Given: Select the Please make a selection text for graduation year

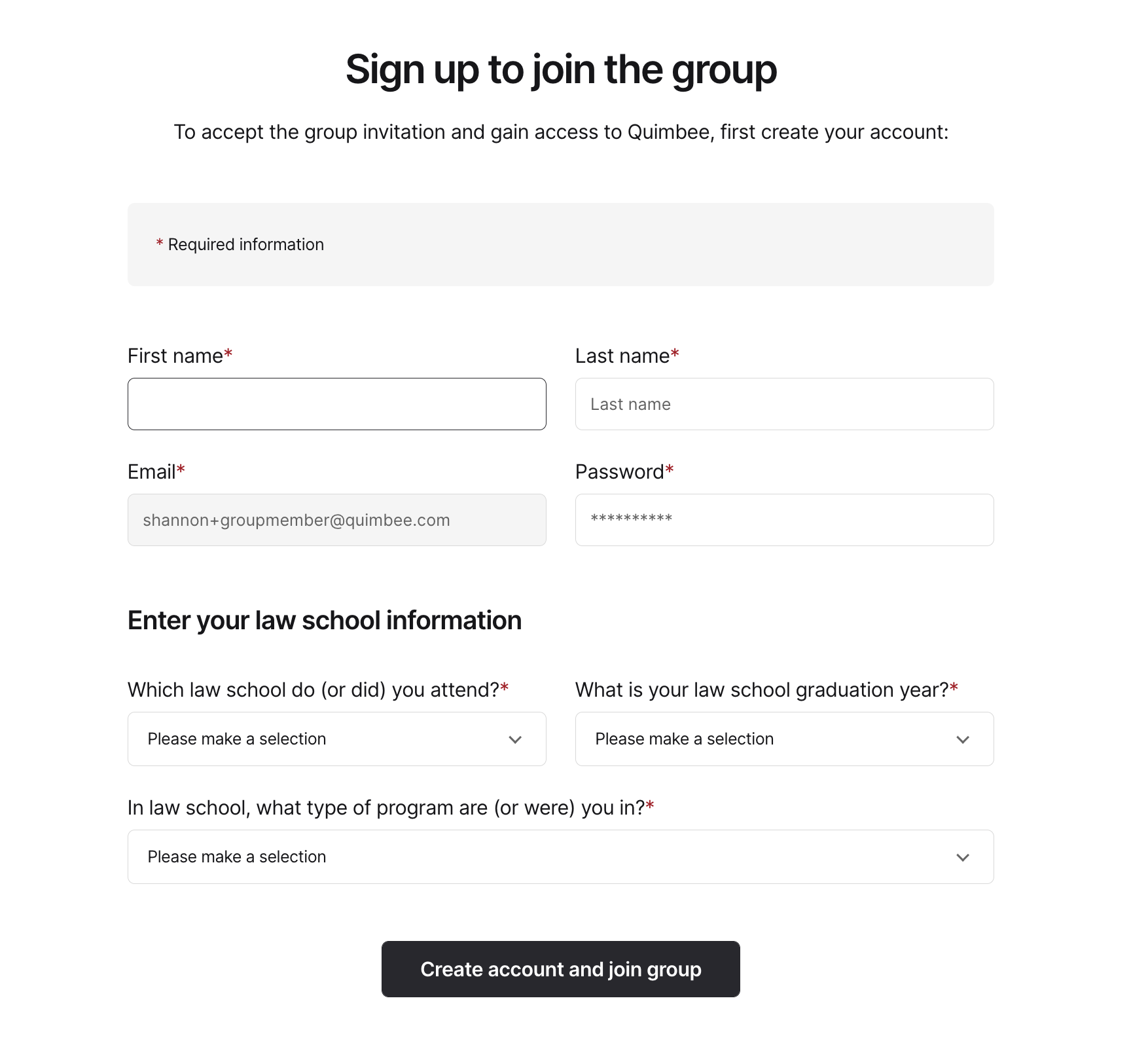Looking at the screenshot, I should tap(683, 739).
